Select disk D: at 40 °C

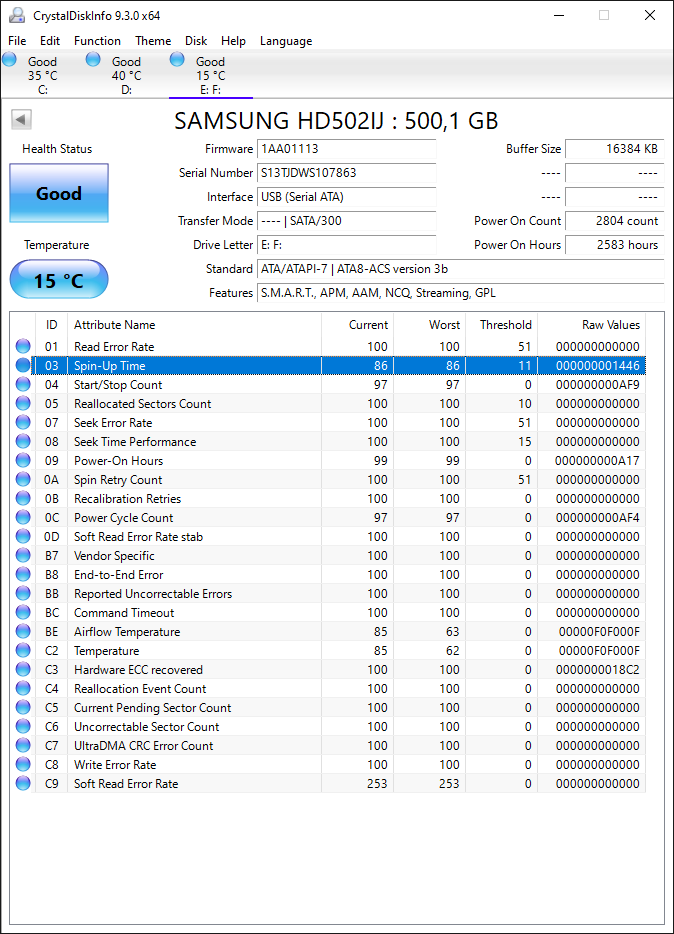tap(127, 75)
